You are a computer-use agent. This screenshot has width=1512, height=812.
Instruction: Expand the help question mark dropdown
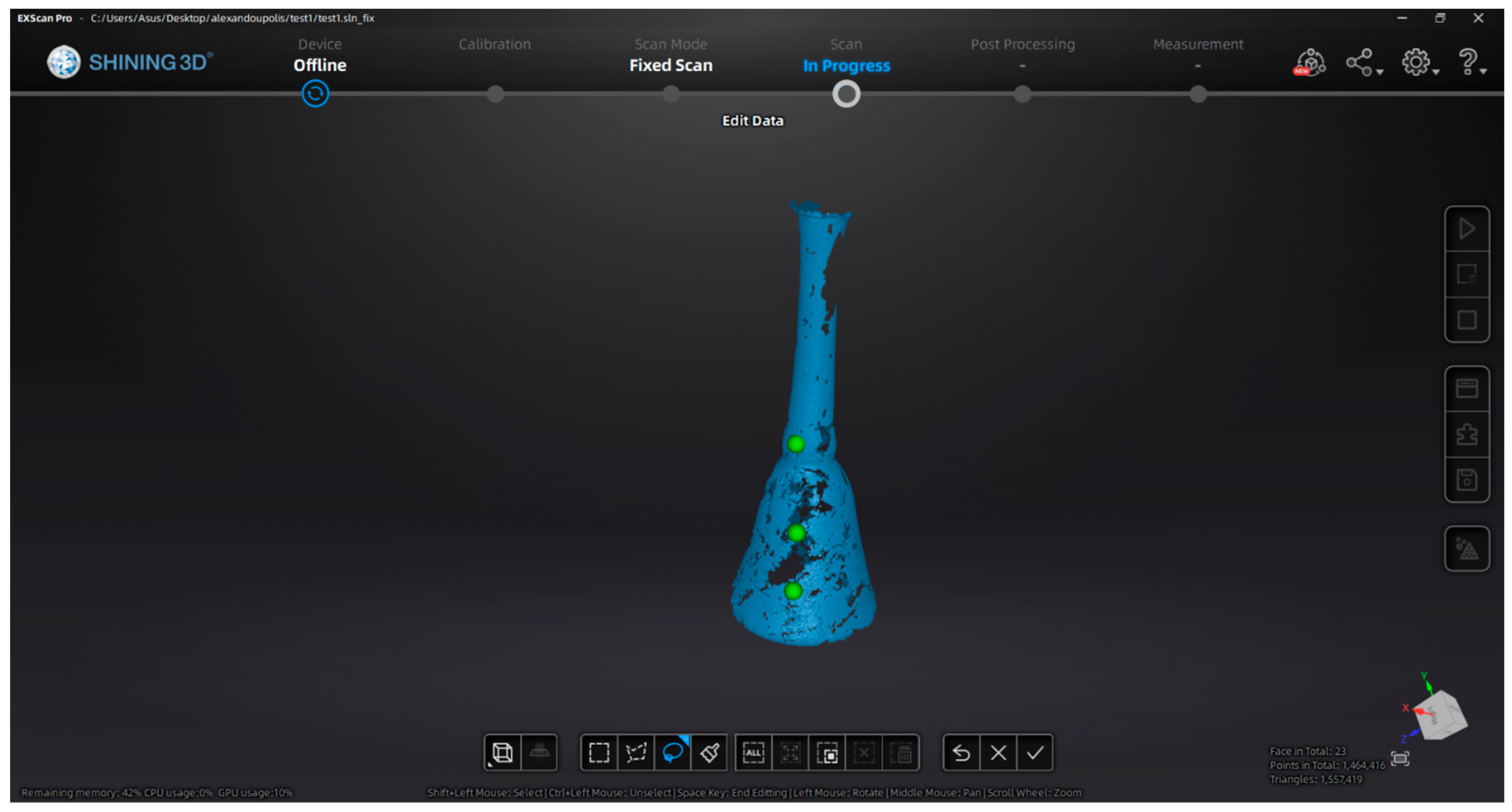coord(1483,72)
